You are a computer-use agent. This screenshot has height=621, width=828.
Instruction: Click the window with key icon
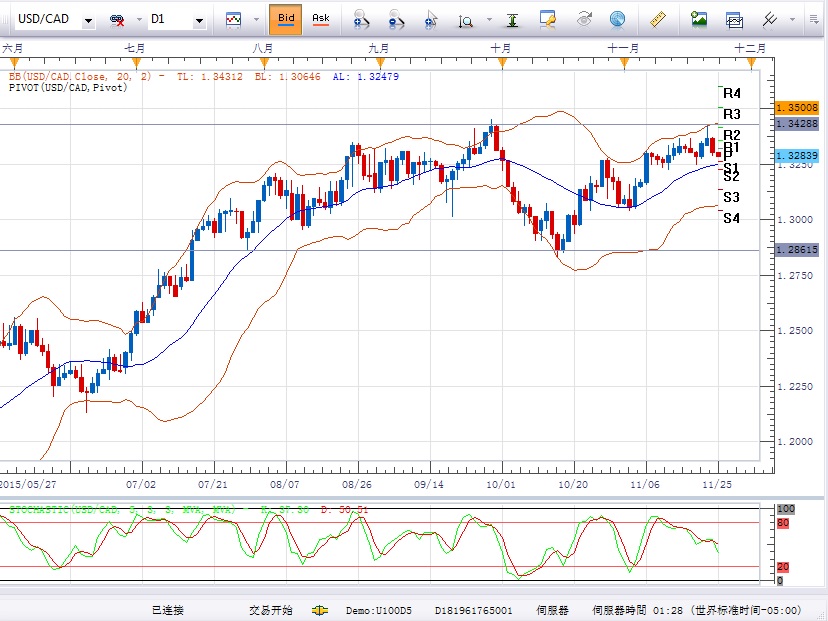click(547, 20)
